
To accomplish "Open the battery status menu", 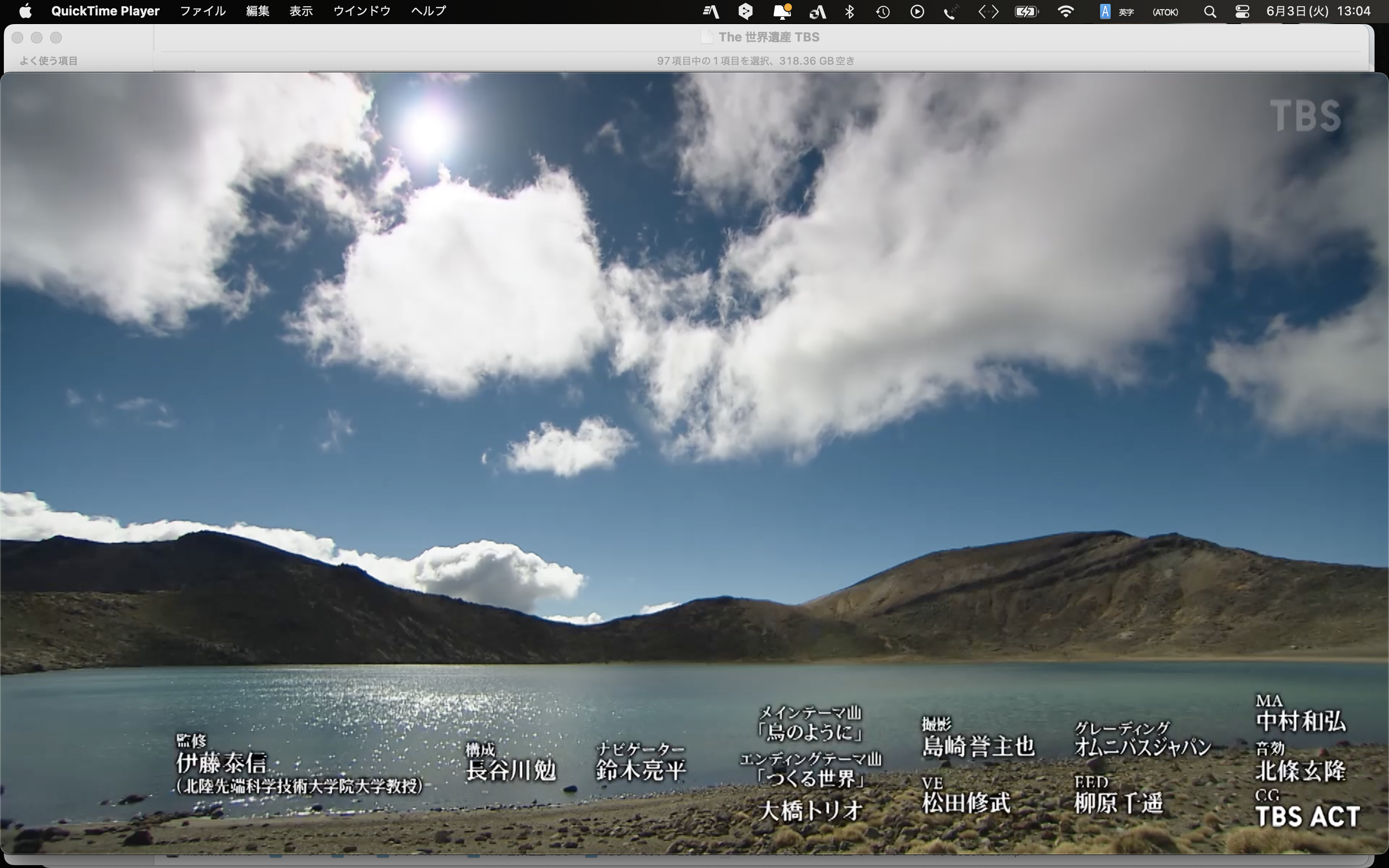I will (1026, 12).
